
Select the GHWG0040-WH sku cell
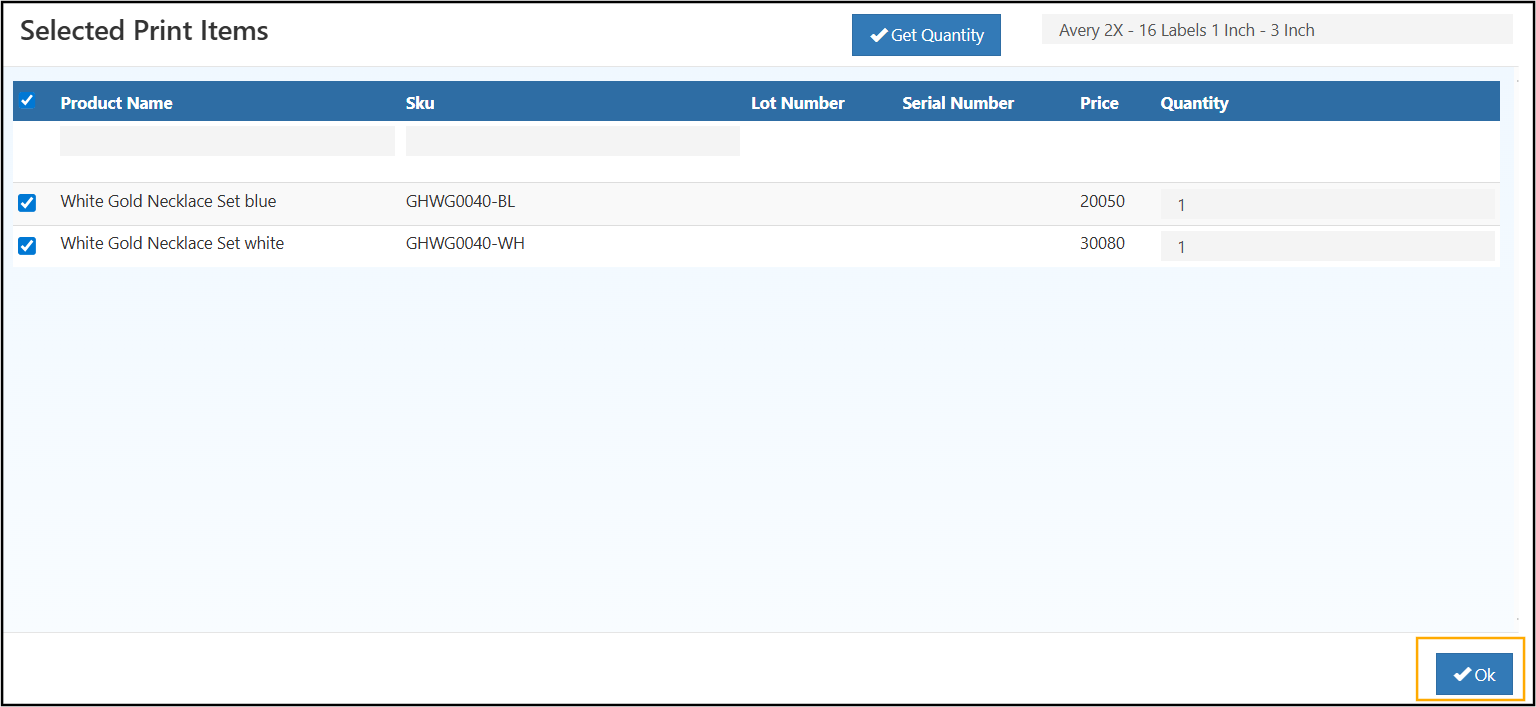tap(465, 243)
